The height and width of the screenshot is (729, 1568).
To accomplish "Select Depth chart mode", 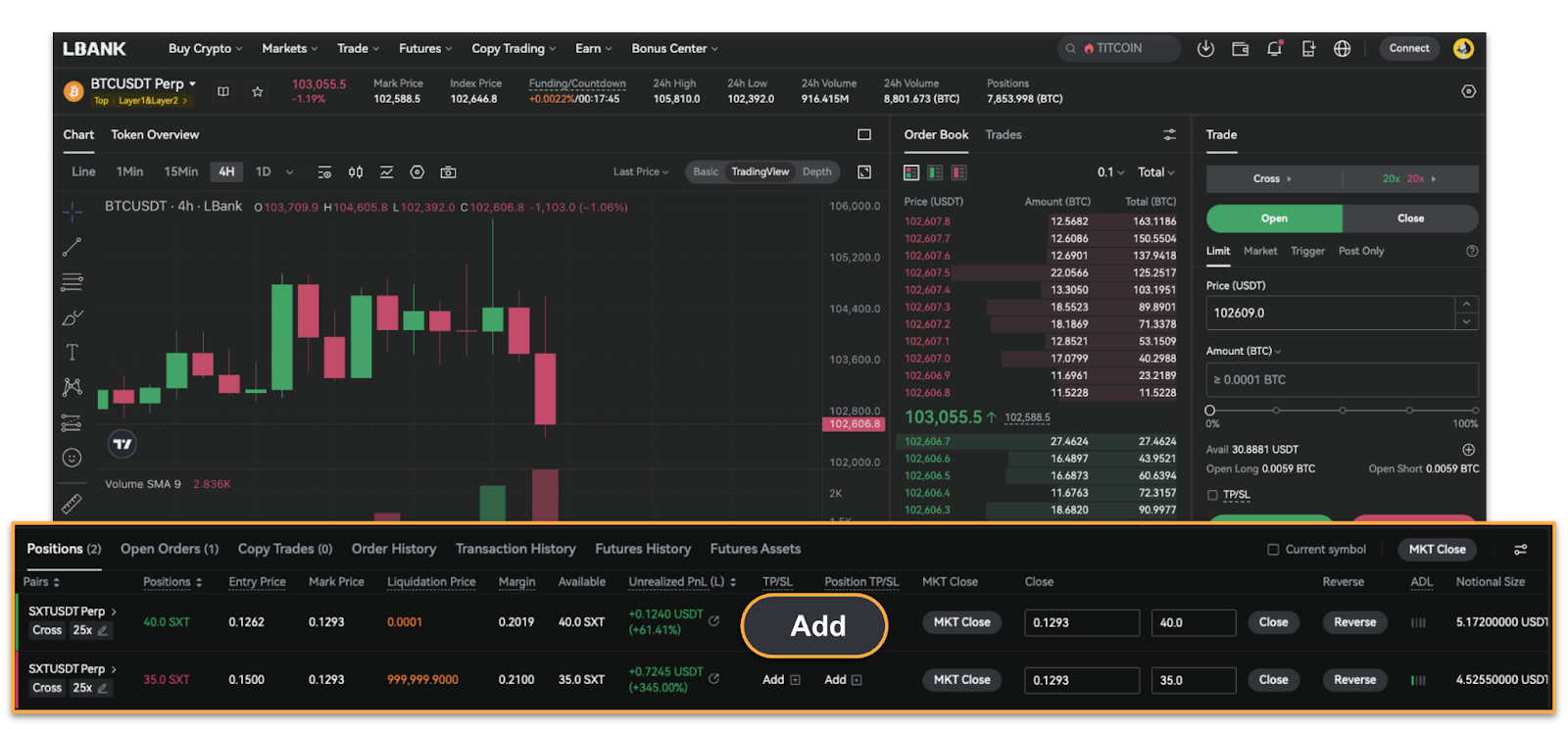I will click(x=816, y=172).
